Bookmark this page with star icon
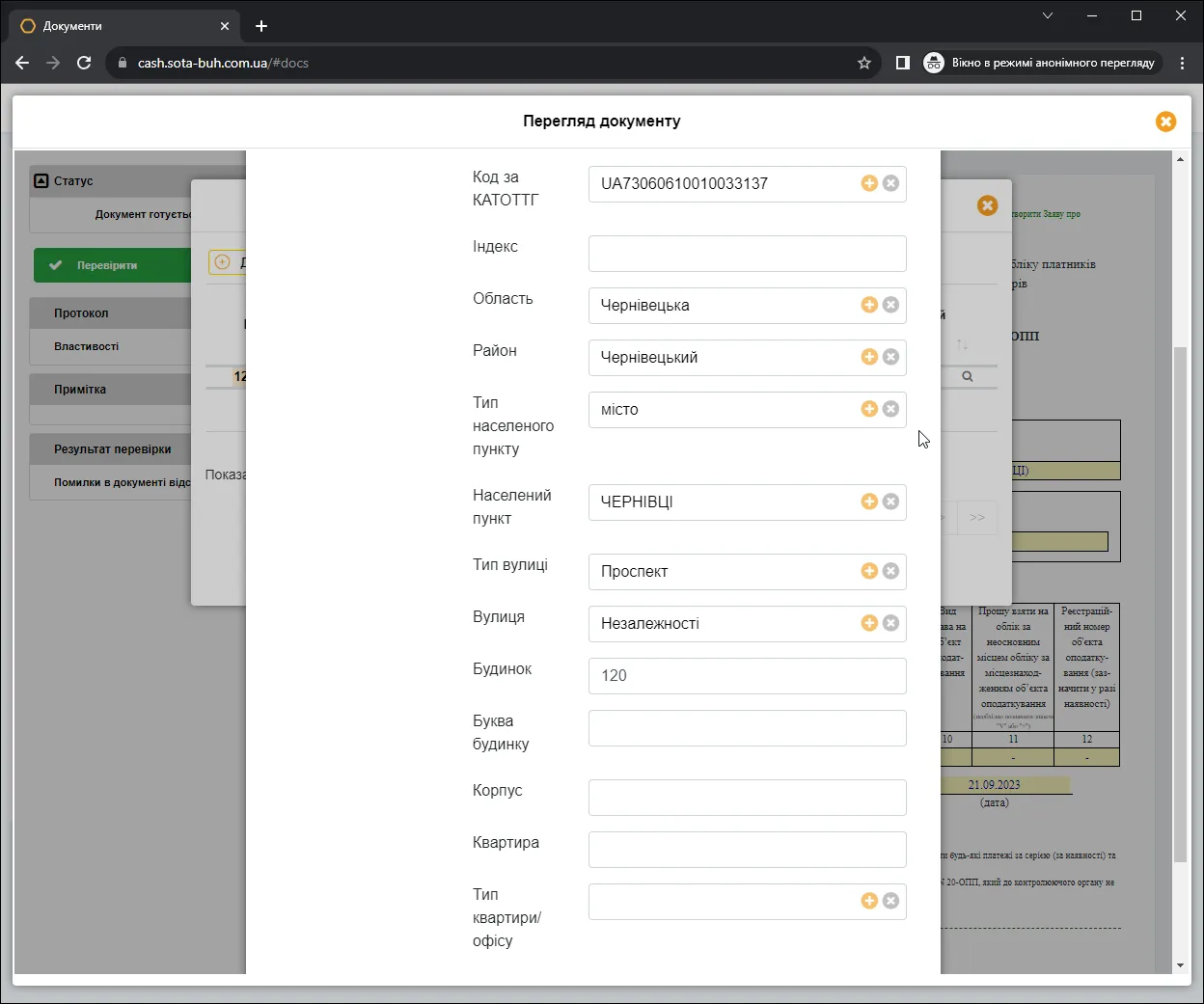The height and width of the screenshot is (1004, 1204). click(x=864, y=63)
